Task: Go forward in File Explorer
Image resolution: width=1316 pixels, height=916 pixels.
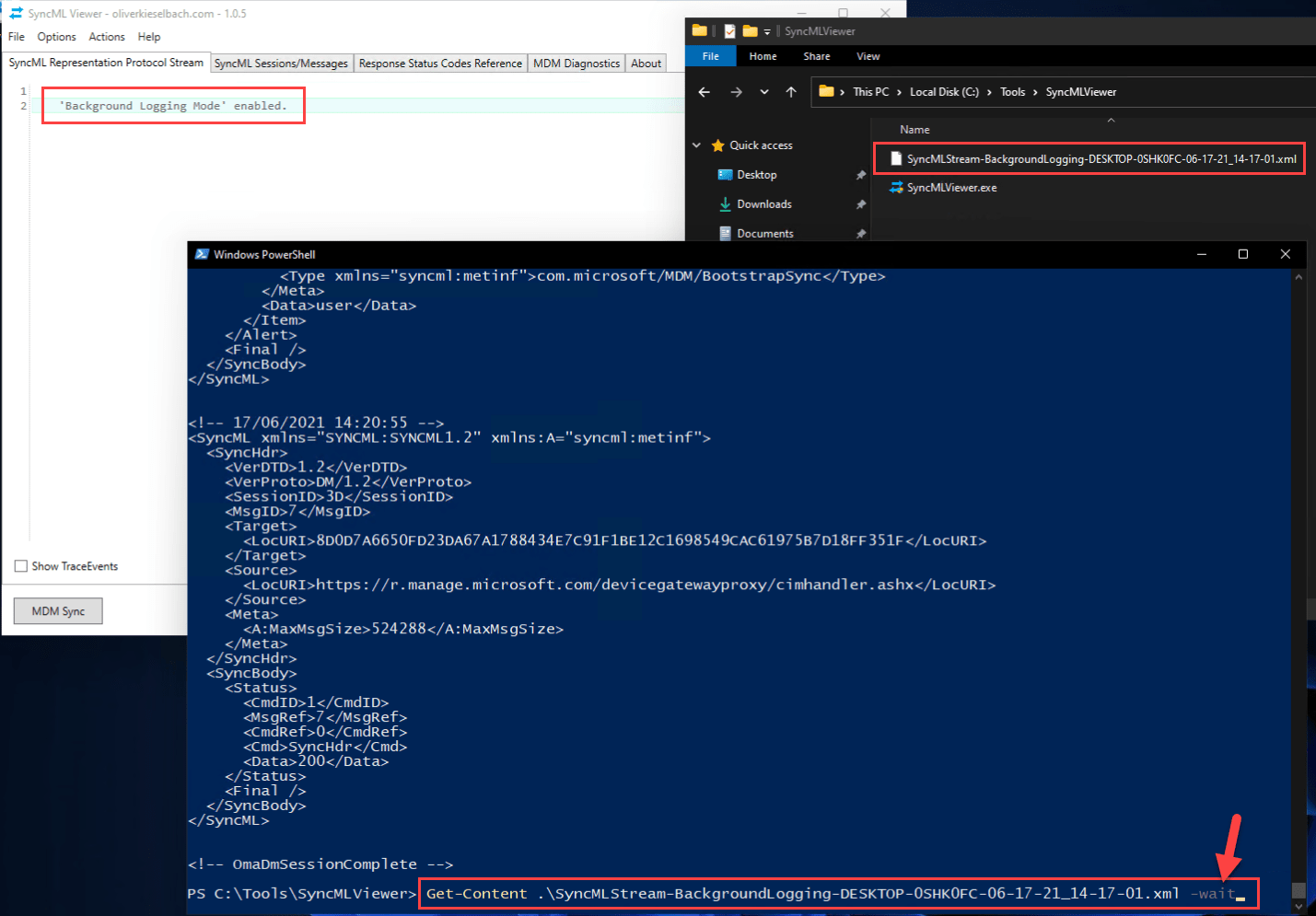Action: (x=736, y=92)
